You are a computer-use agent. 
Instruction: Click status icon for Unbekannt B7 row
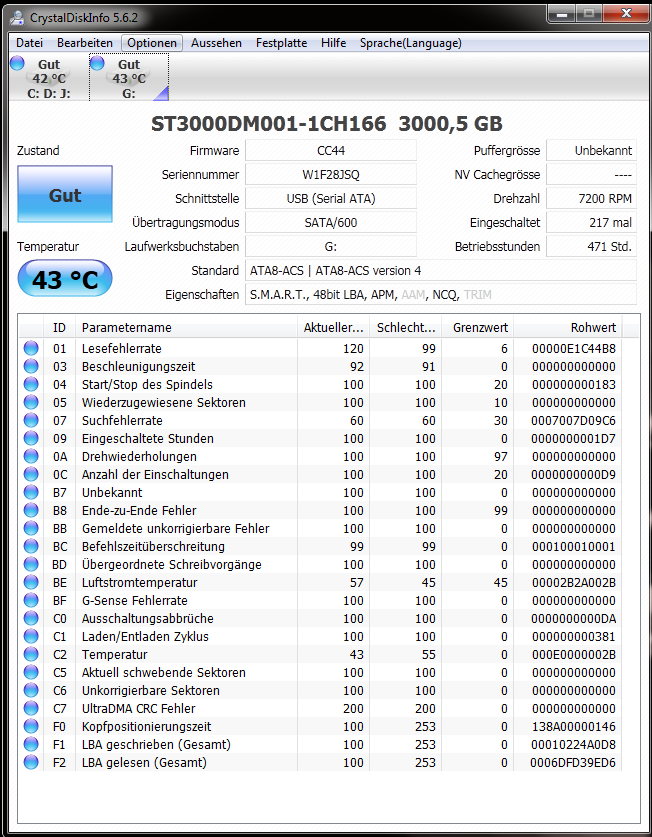[31, 492]
